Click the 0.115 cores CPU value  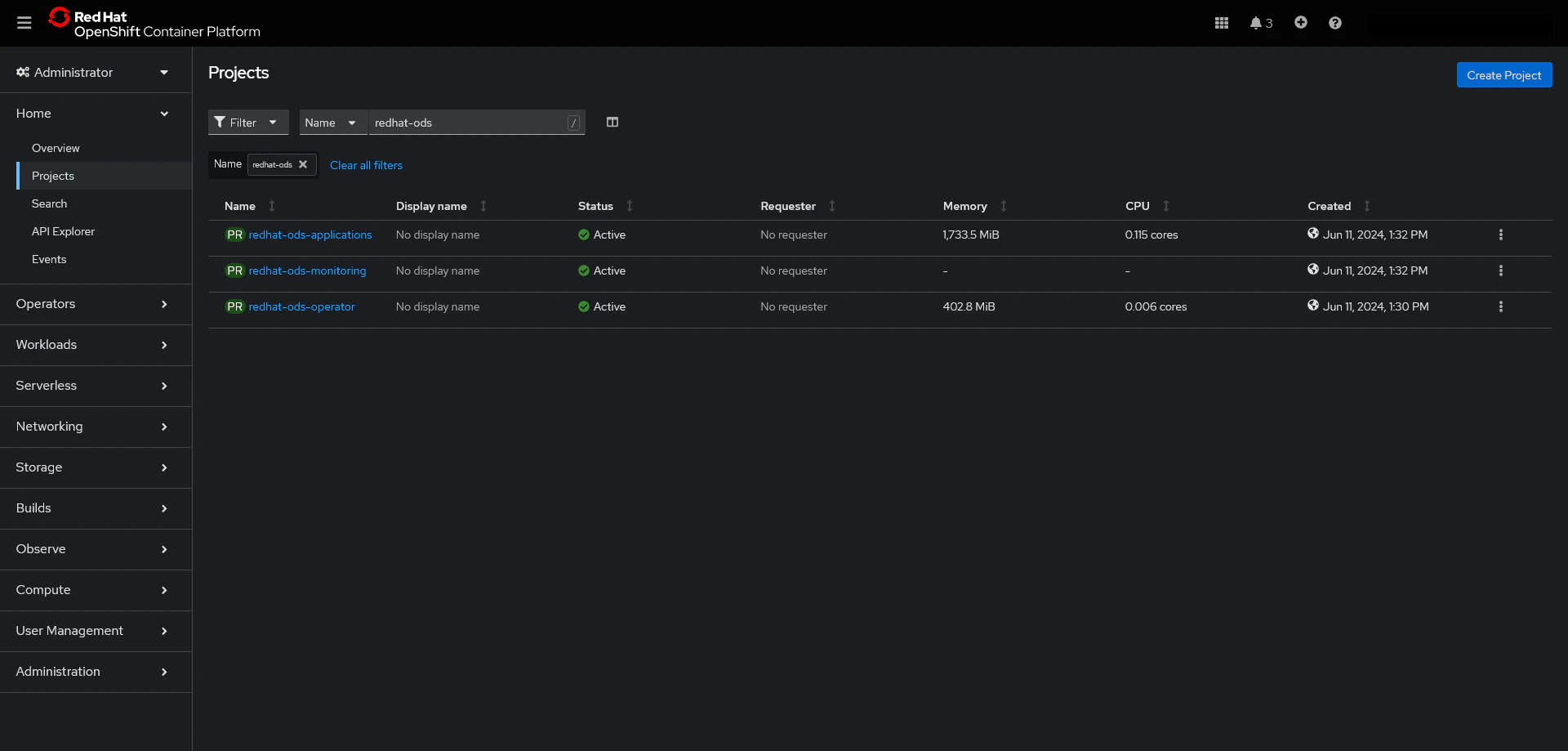(x=1151, y=235)
